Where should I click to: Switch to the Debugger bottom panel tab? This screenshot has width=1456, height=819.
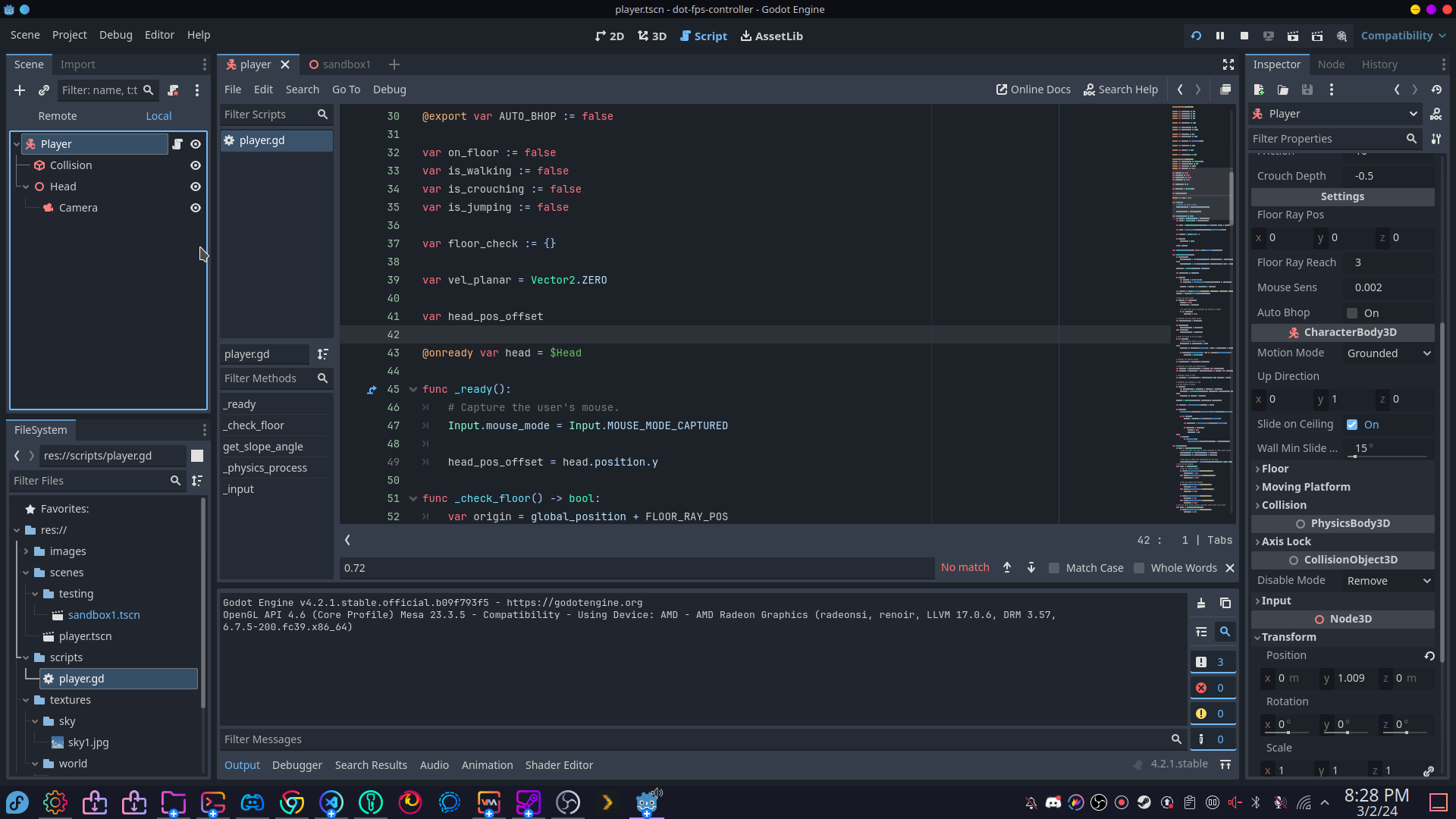click(x=297, y=765)
